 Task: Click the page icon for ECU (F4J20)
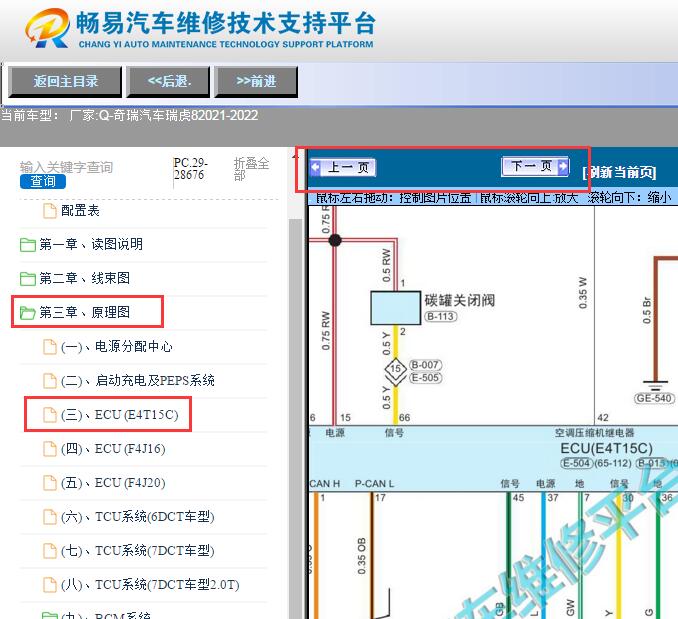click(50, 483)
